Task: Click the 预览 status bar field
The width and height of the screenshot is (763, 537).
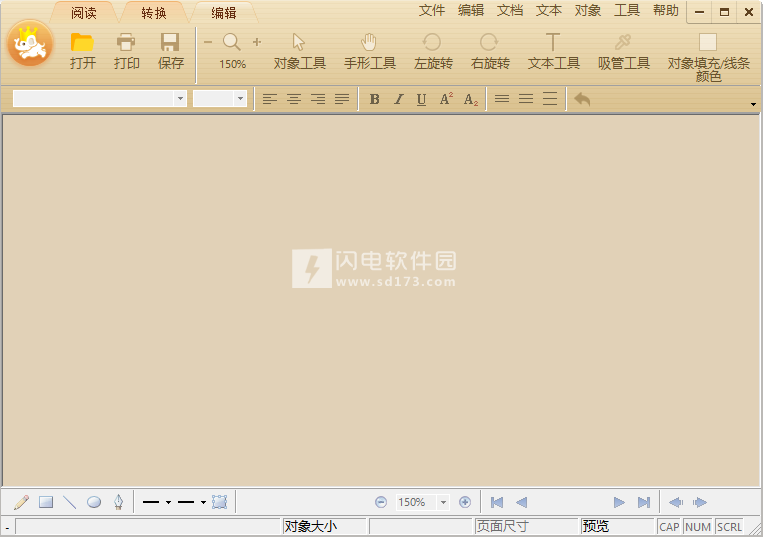Action: (617, 526)
